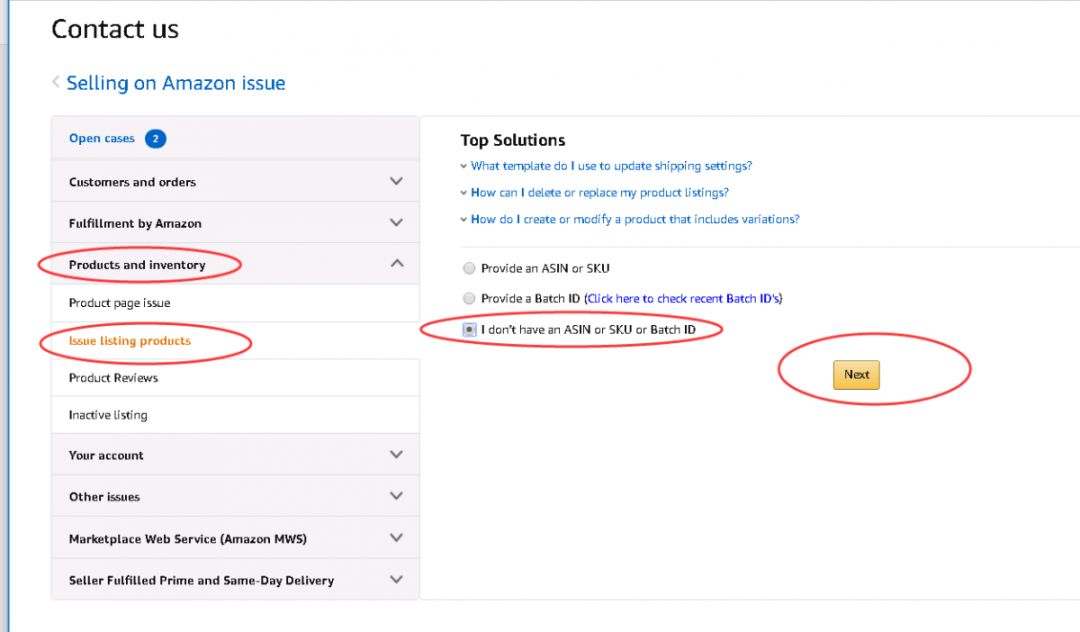Open Product page issue menu item
The width and height of the screenshot is (1080, 632).
pyautogui.click(x=119, y=303)
